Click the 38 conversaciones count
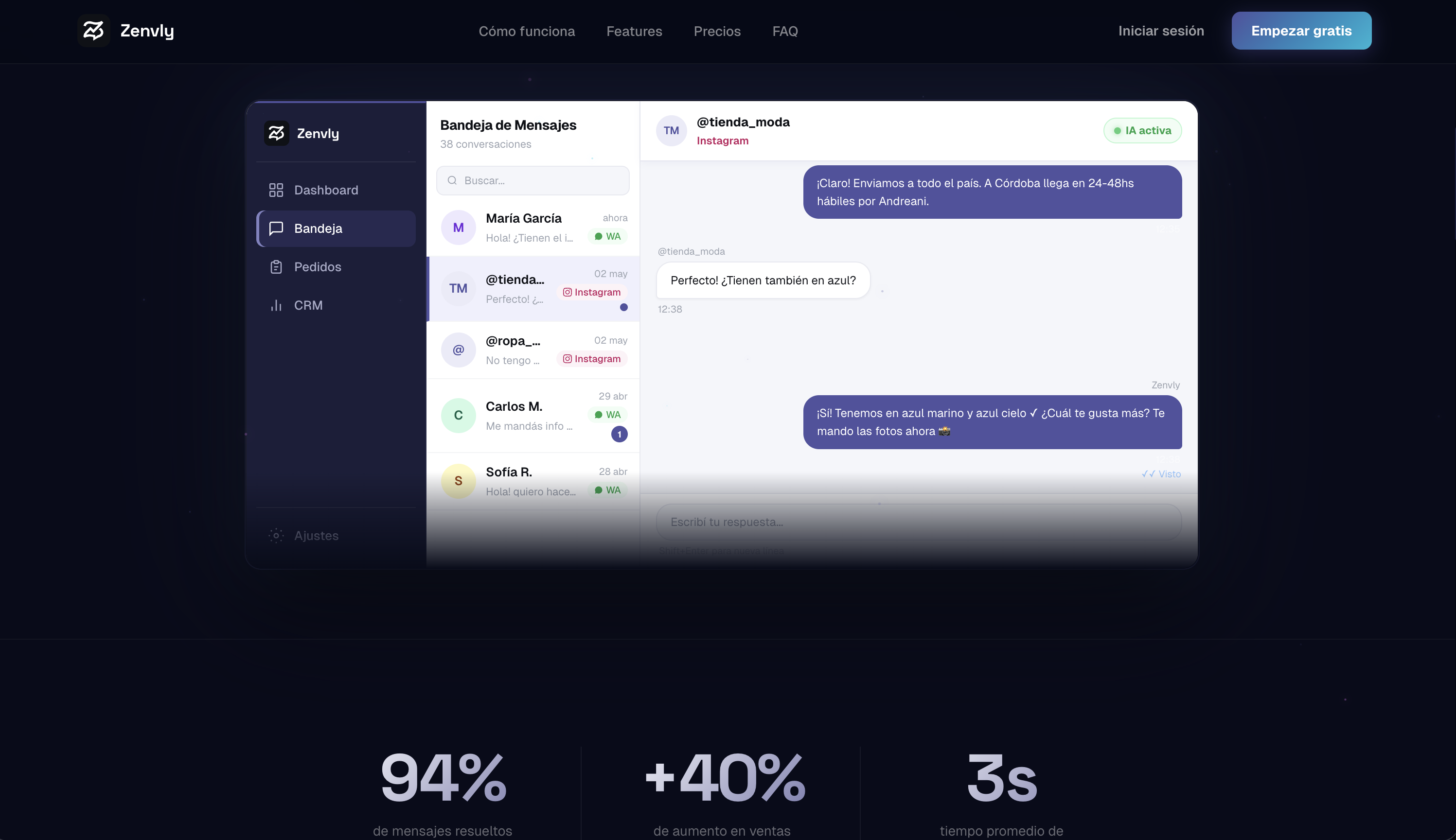Image resolution: width=1456 pixels, height=840 pixels. tap(485, 144)
